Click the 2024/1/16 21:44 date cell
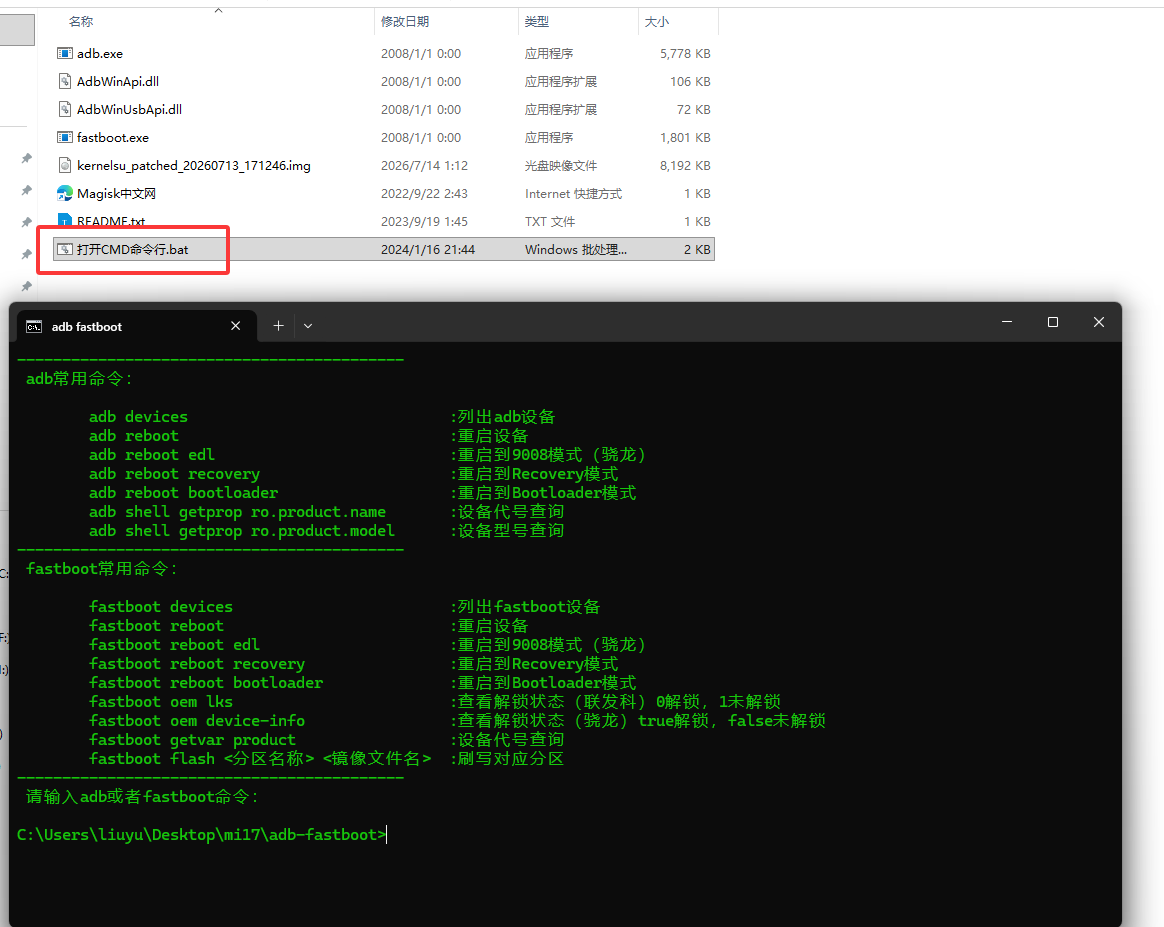 coord(428,249)
